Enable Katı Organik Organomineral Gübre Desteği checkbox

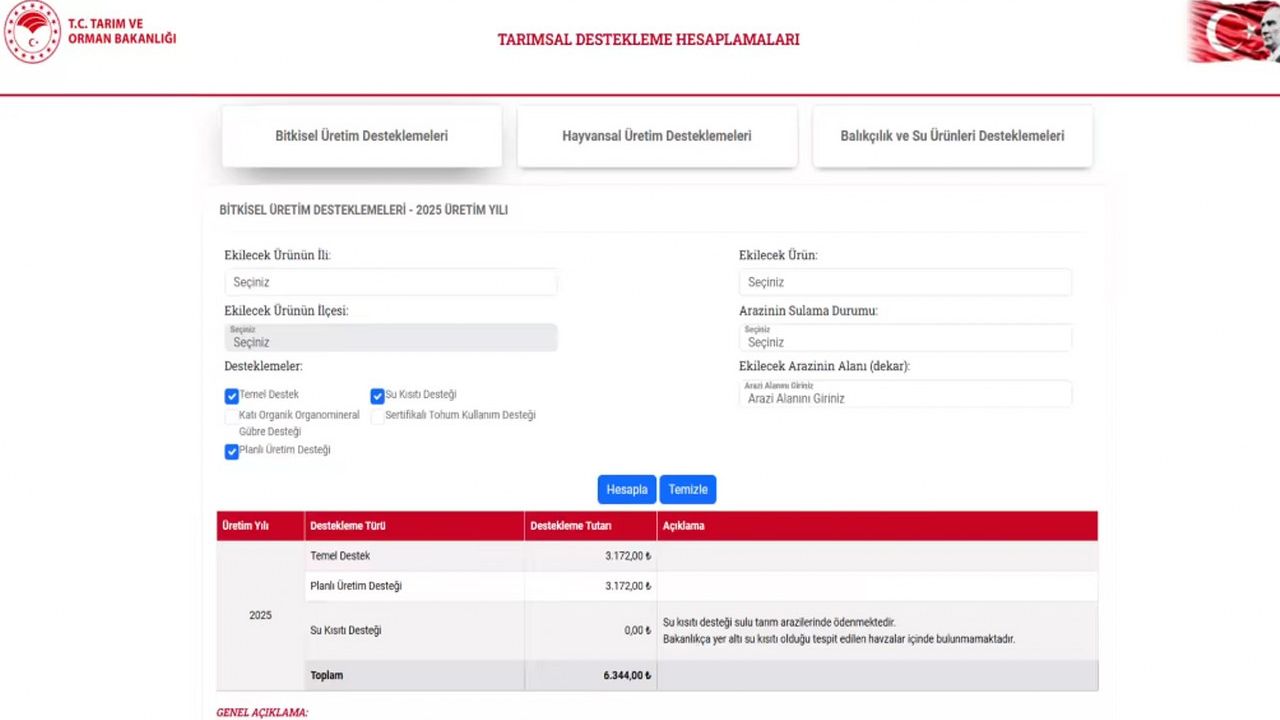232,416
